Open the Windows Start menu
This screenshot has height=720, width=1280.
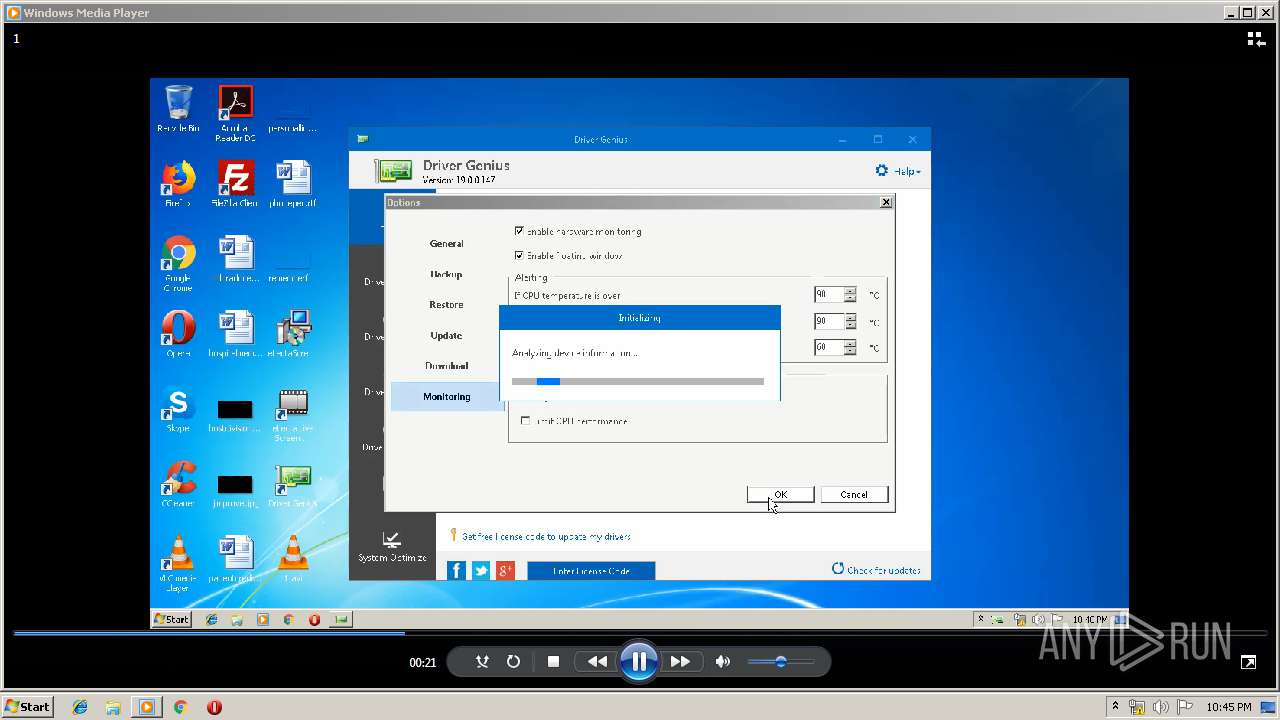pos(27,706)
